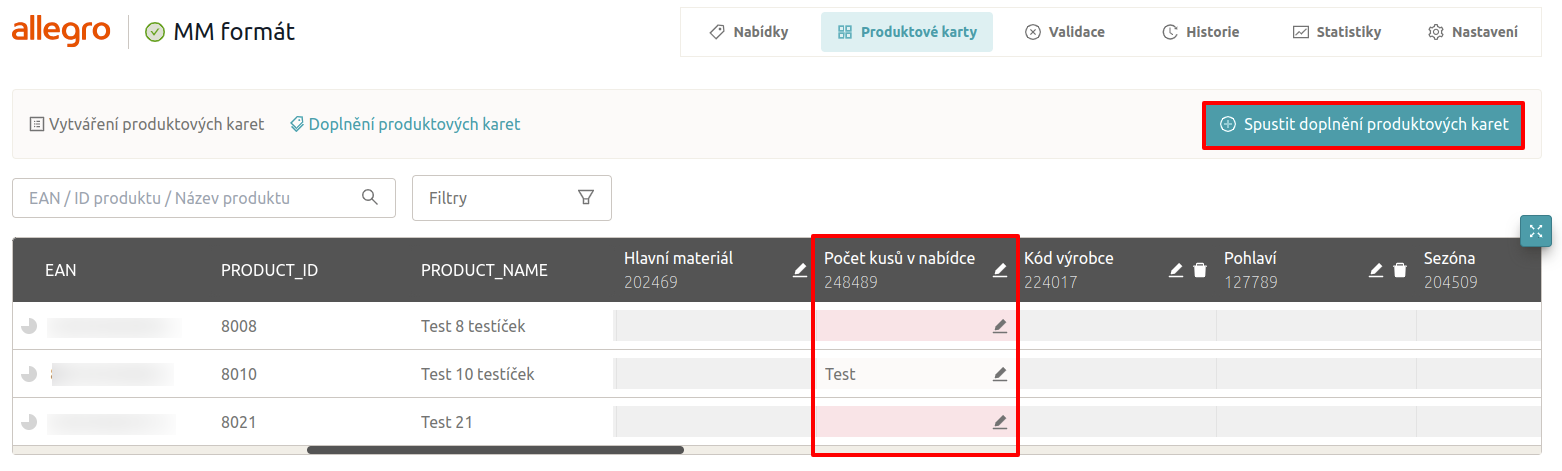Switch to the Nabídky tab
Image resolution: width=1562 pixels, height=471 pixels.
point(748,32)
